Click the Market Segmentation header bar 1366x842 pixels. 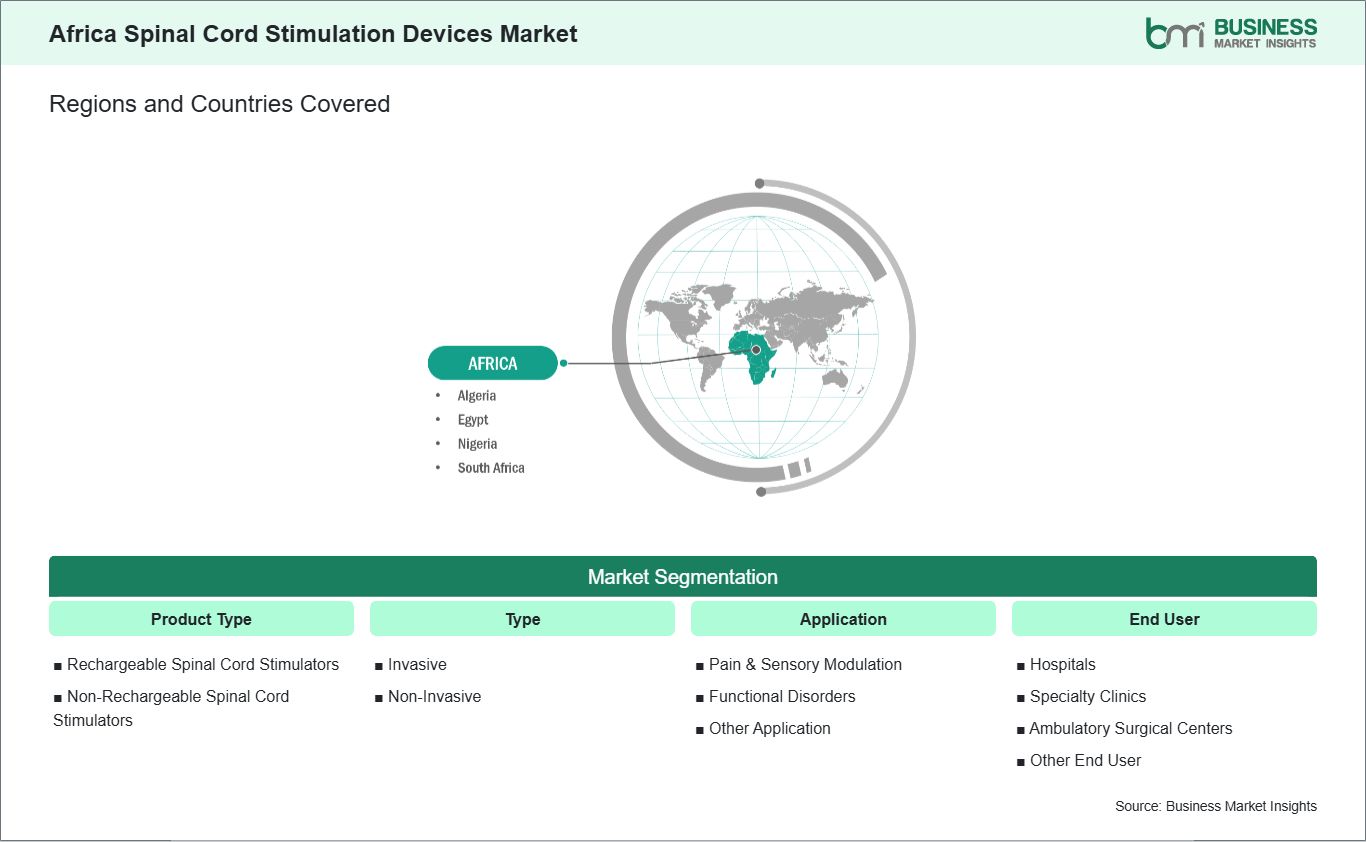[x=683, y=577]
